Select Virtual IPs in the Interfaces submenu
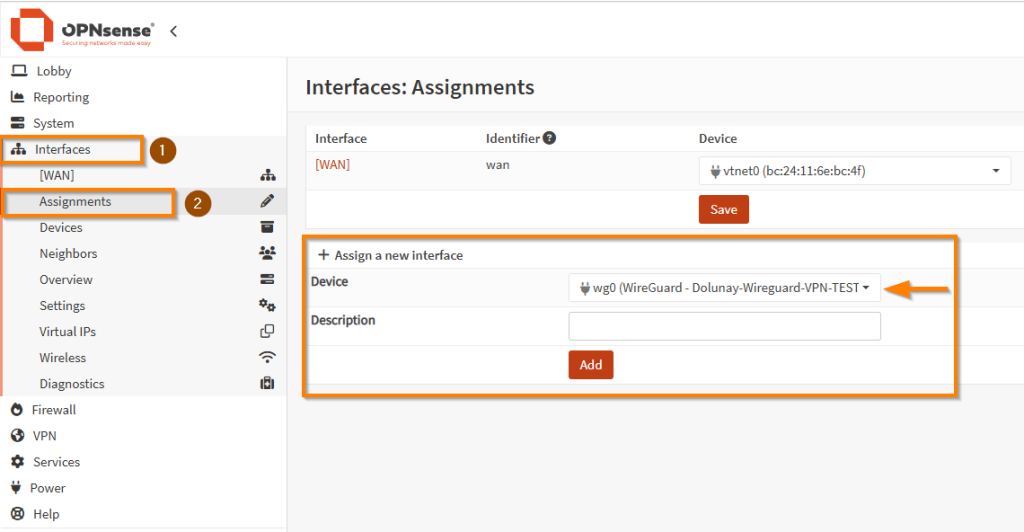 tap(68, 332)
